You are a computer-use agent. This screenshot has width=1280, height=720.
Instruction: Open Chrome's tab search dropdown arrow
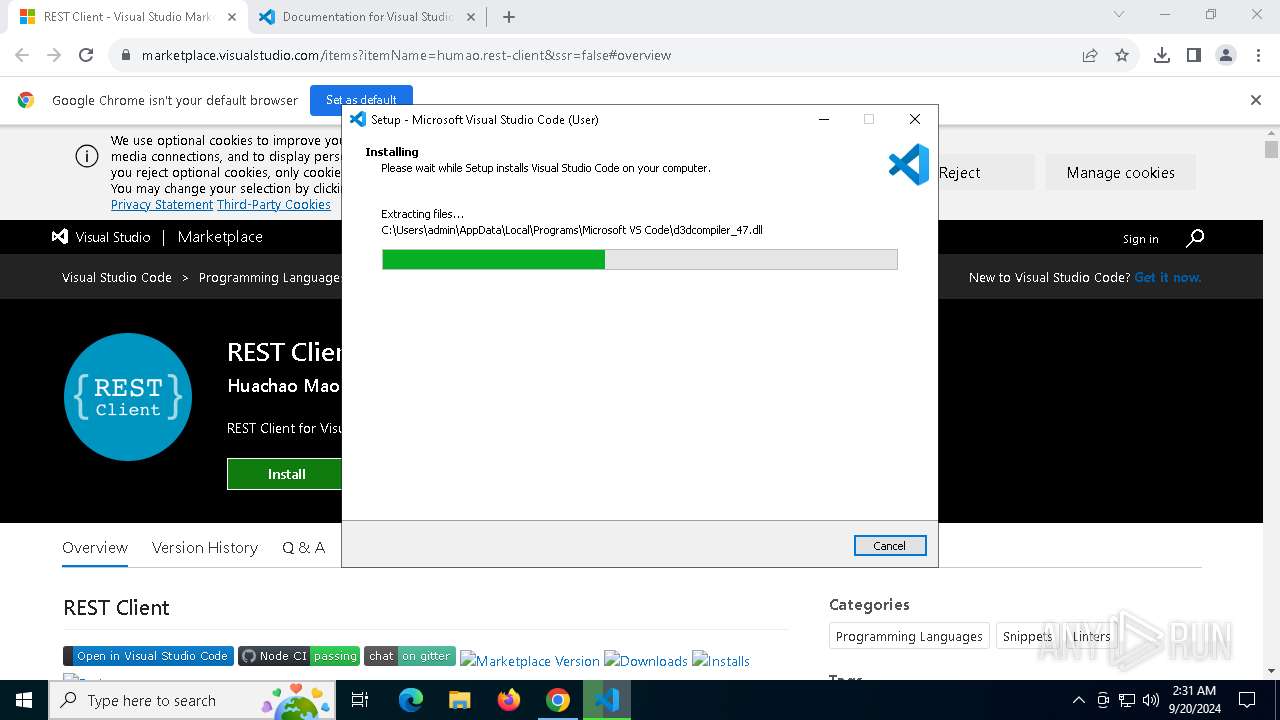tap(1119, 14)
